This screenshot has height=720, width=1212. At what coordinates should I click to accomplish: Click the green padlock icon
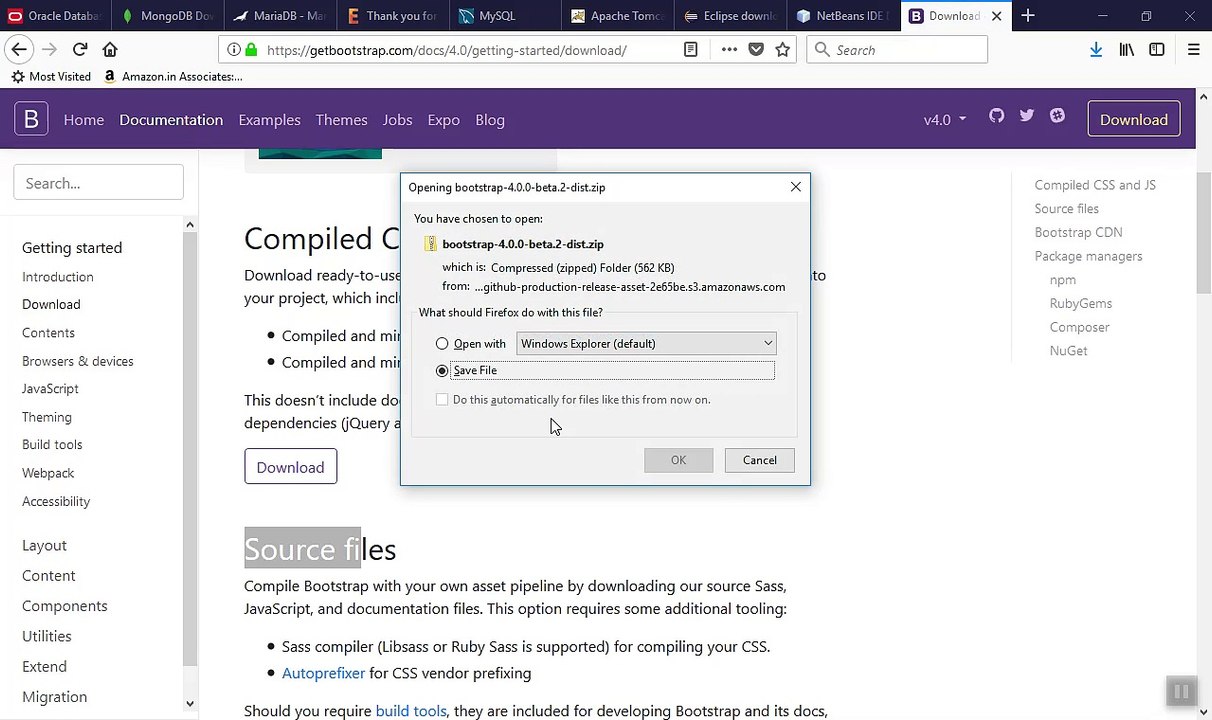coord(250,49)
